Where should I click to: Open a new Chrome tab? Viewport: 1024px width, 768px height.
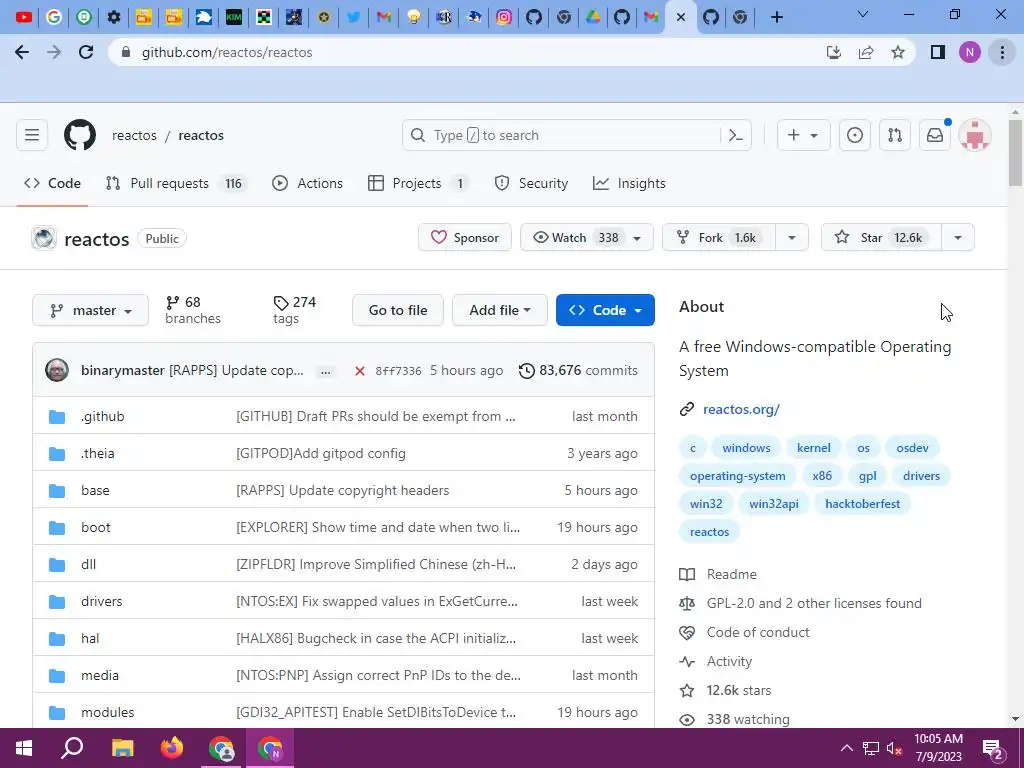point(776,17)
